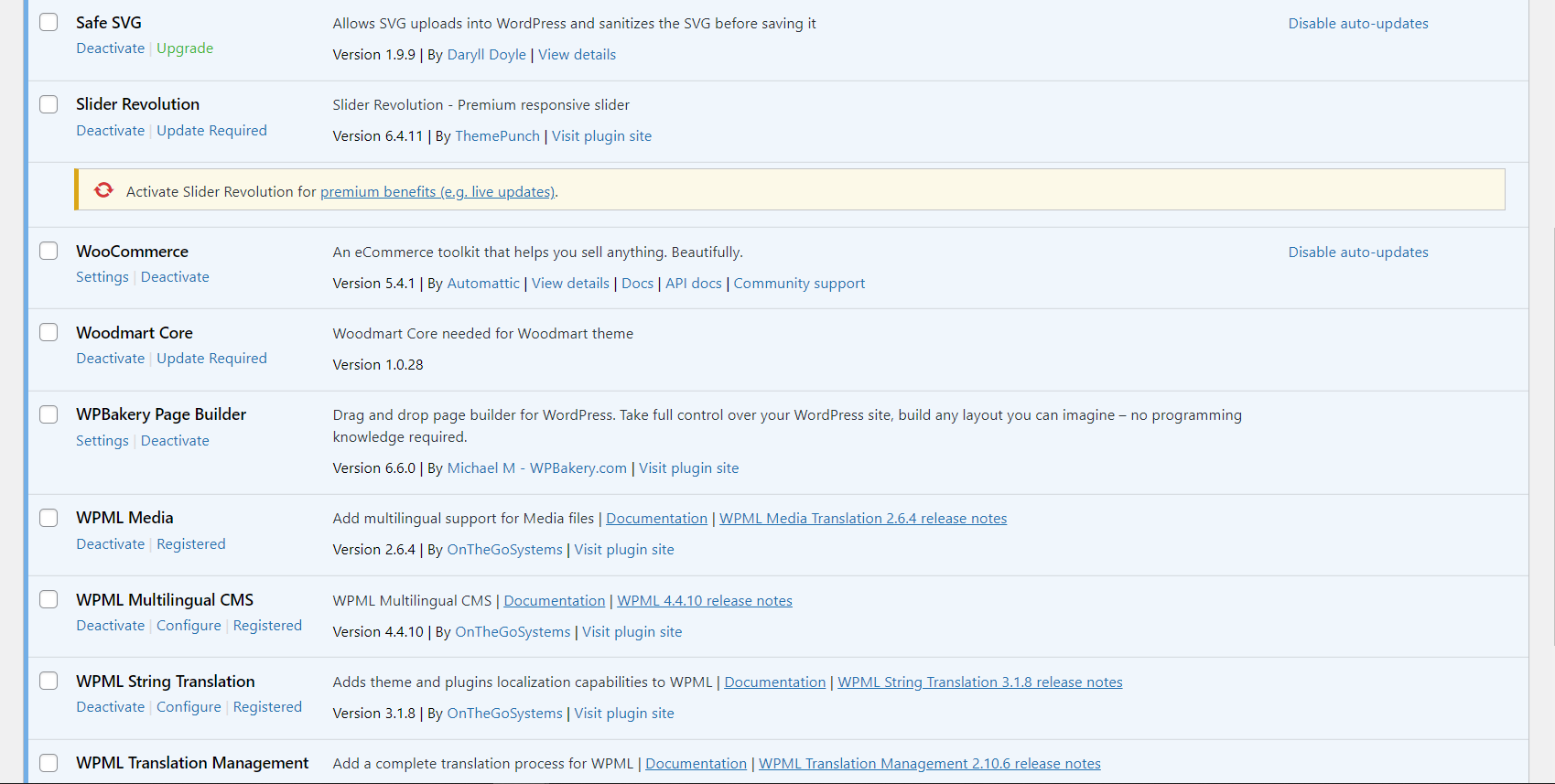1555x784 pixels.
Task: Click the WPBakery Page Builder plugin title
Action: [x=161, y=414]
